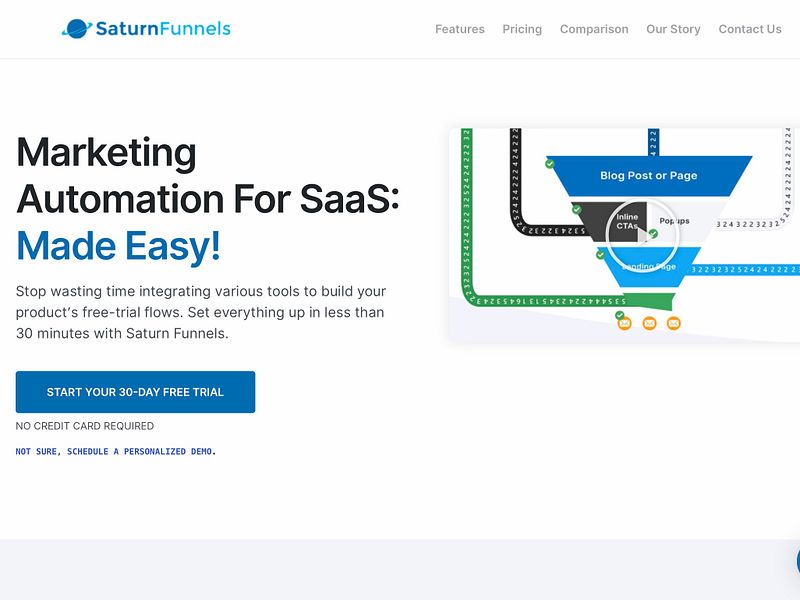Image resolution: width=800 pixels, height=600 pixels.
Task: Click the middle orange email envelope icon
Action: pos(649,323)
